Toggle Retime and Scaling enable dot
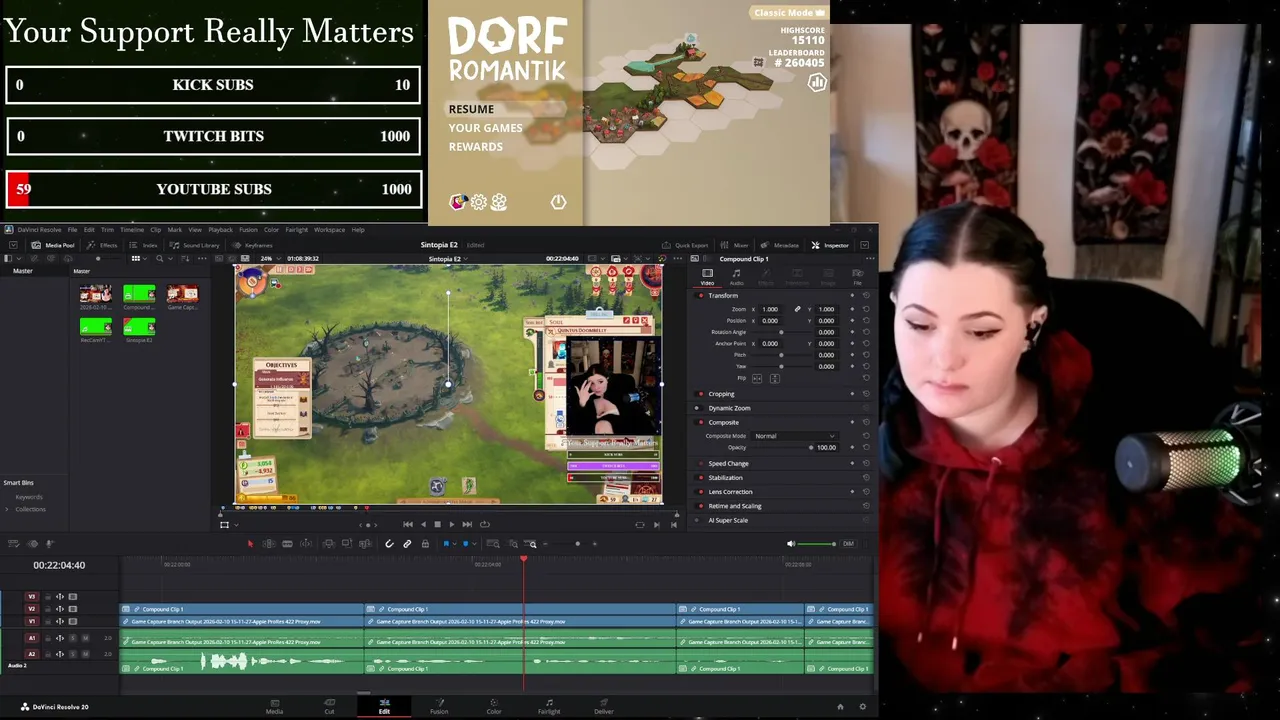The height and width of the screenshot is (720, 1280). [x=701, y=506]
